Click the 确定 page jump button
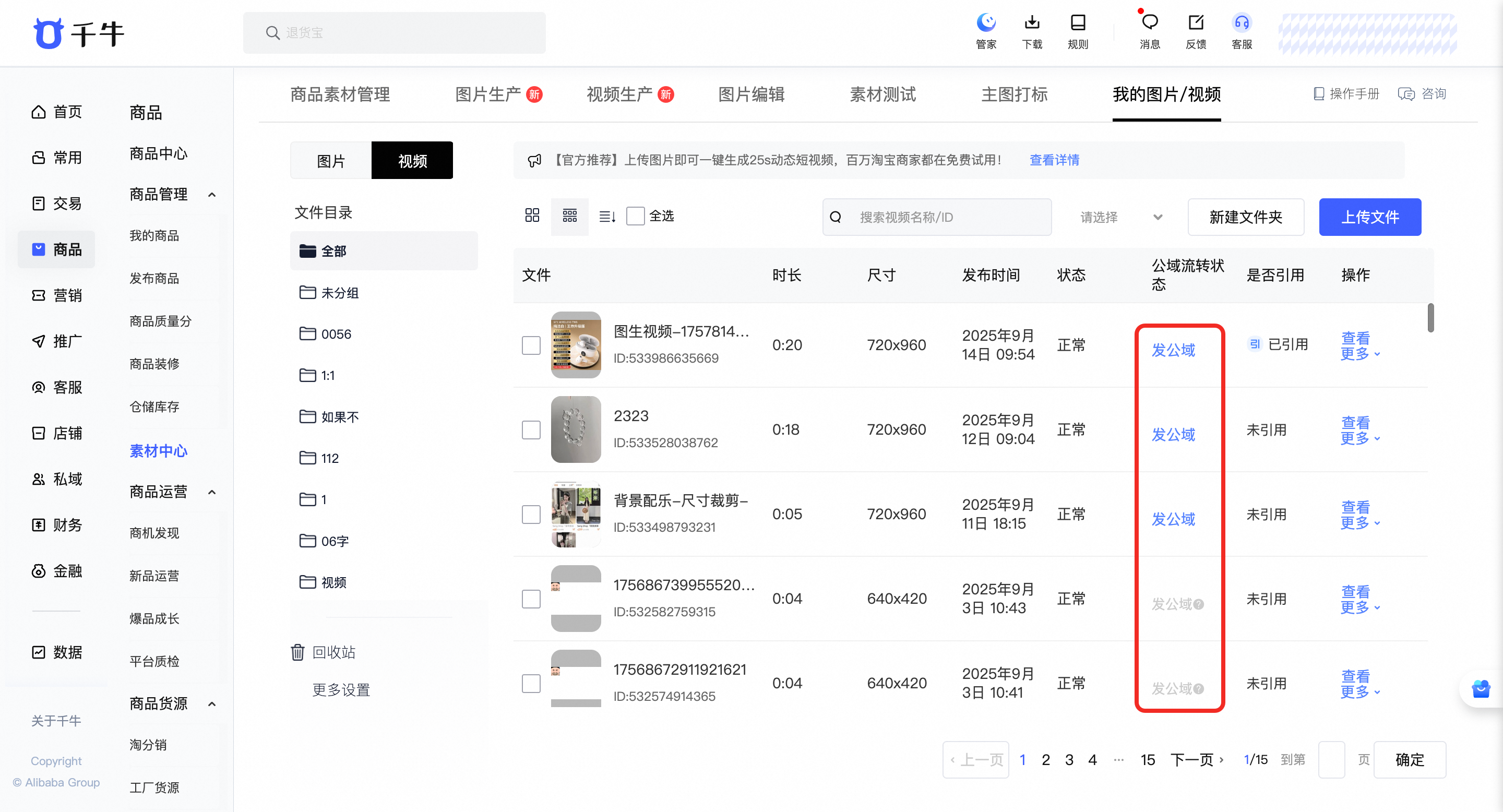 coord(1409,759)
